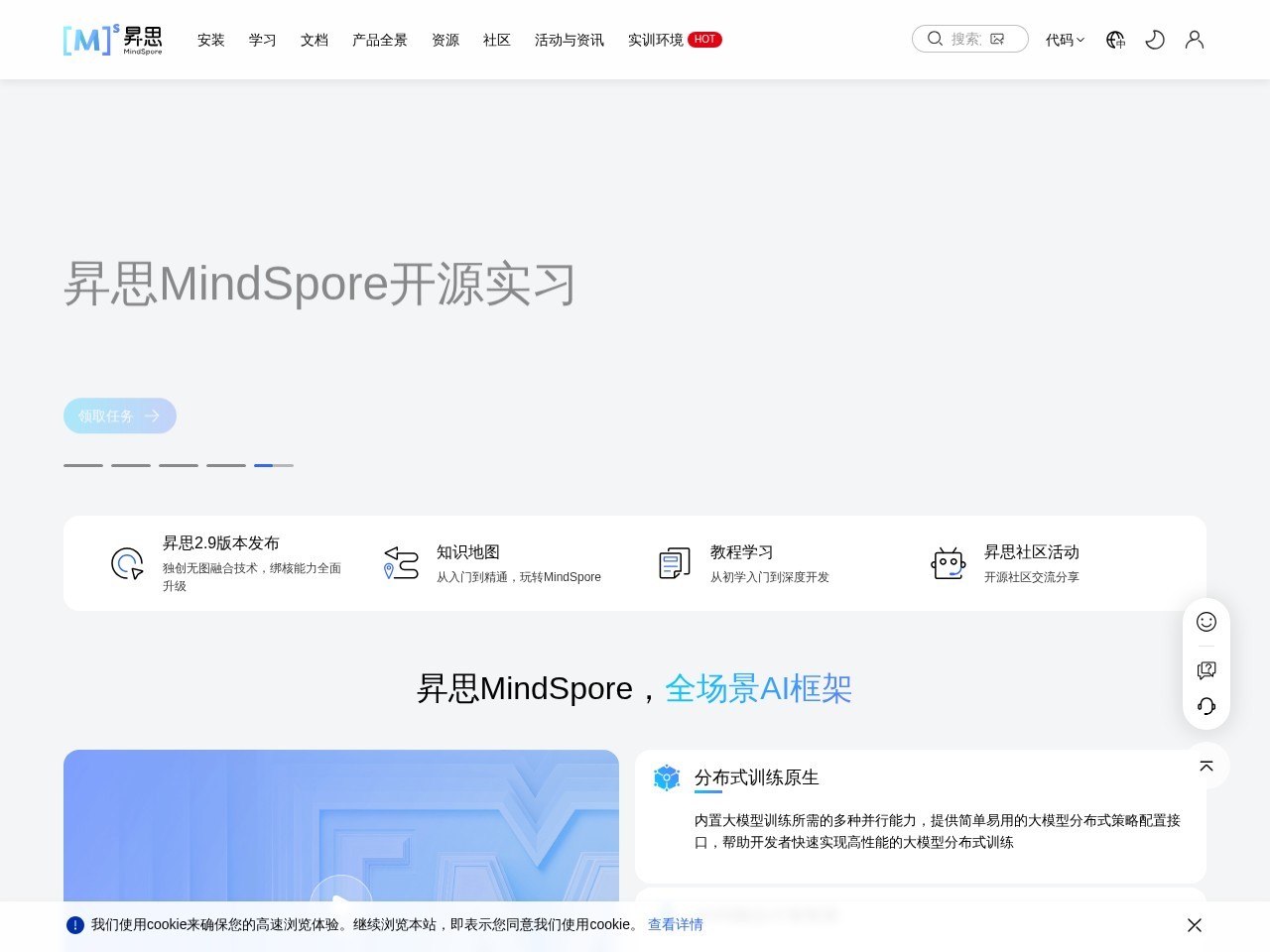The image size is (1270, 952).
Task: Click the 分布式训练原生 cube icon
Action: click(667, 778)
